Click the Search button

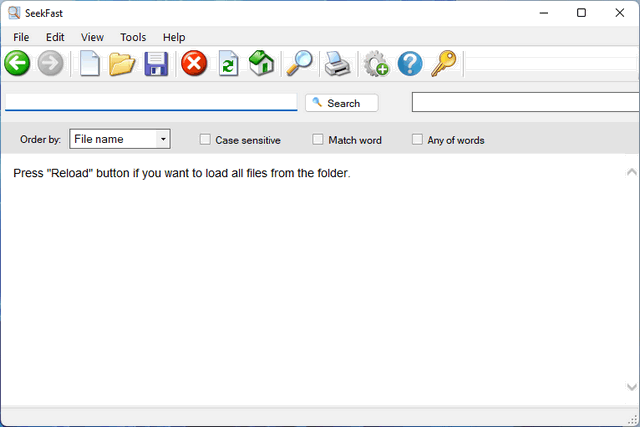coord(342,103)
